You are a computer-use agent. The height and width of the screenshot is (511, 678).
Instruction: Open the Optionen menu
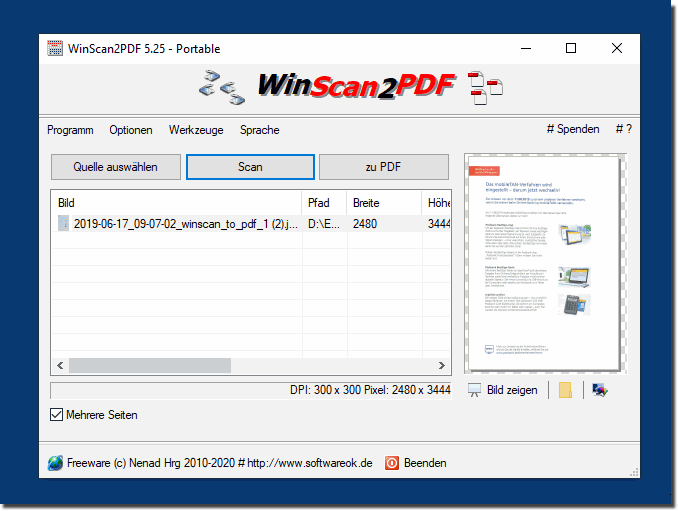click(131, 130)
